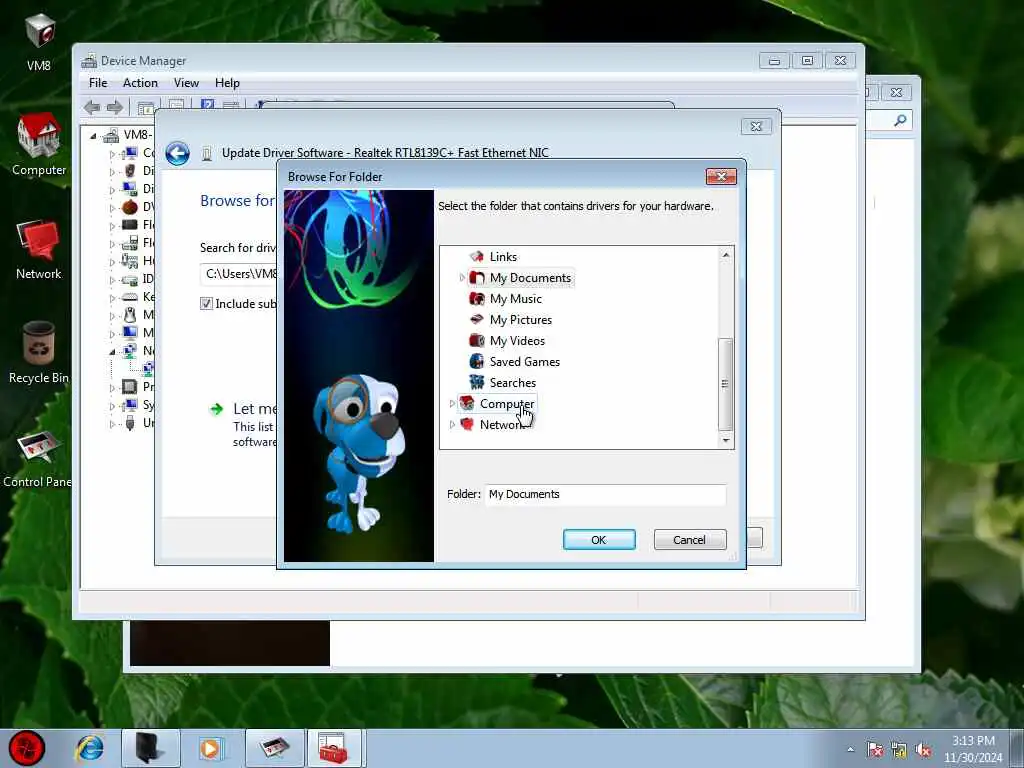Confirm folder selection with OK
The image size is (1024, 768).
pyautogui.click(x=599, y=539)
